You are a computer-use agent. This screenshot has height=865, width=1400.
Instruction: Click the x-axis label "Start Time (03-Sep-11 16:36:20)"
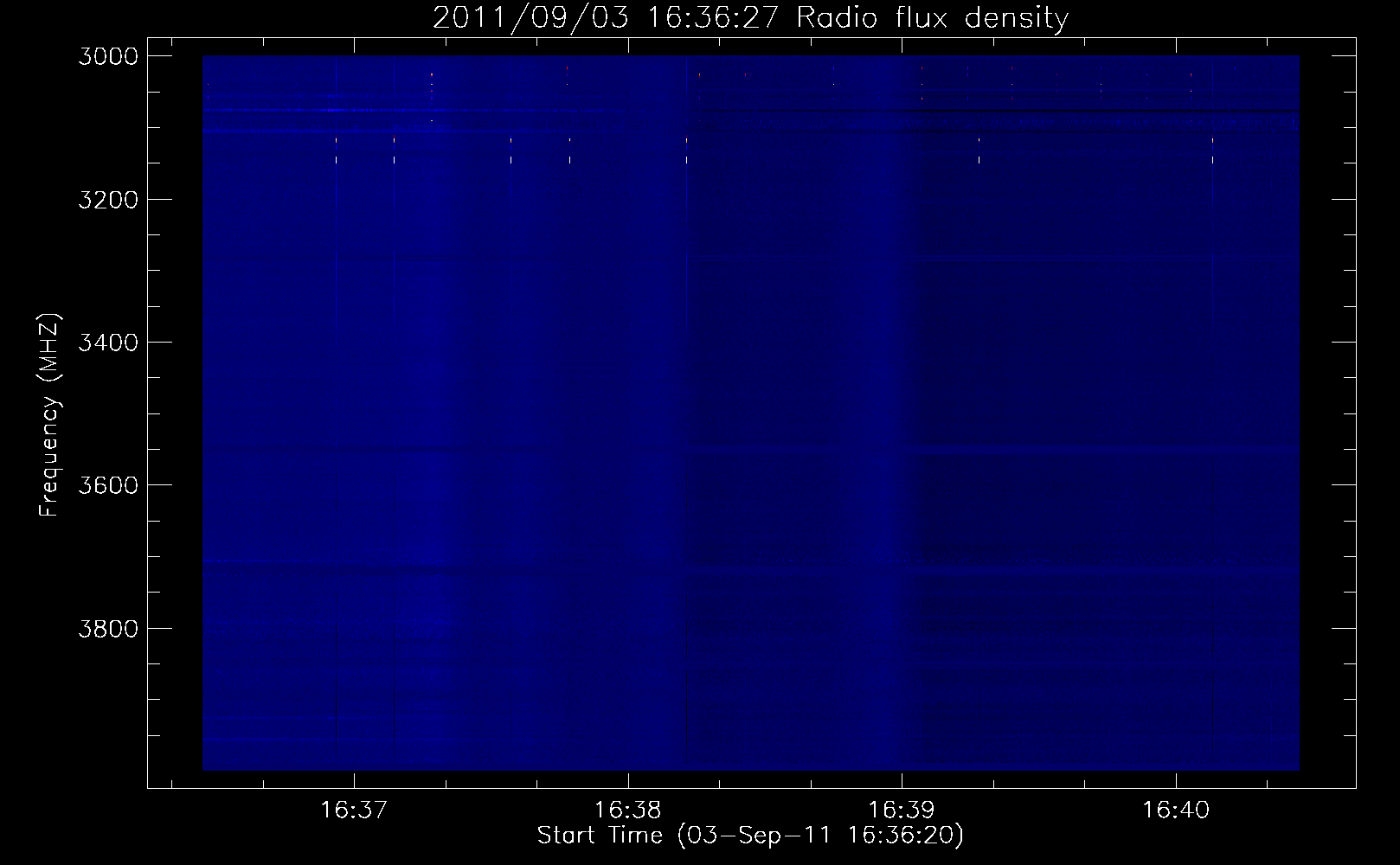tap(750, 836)
